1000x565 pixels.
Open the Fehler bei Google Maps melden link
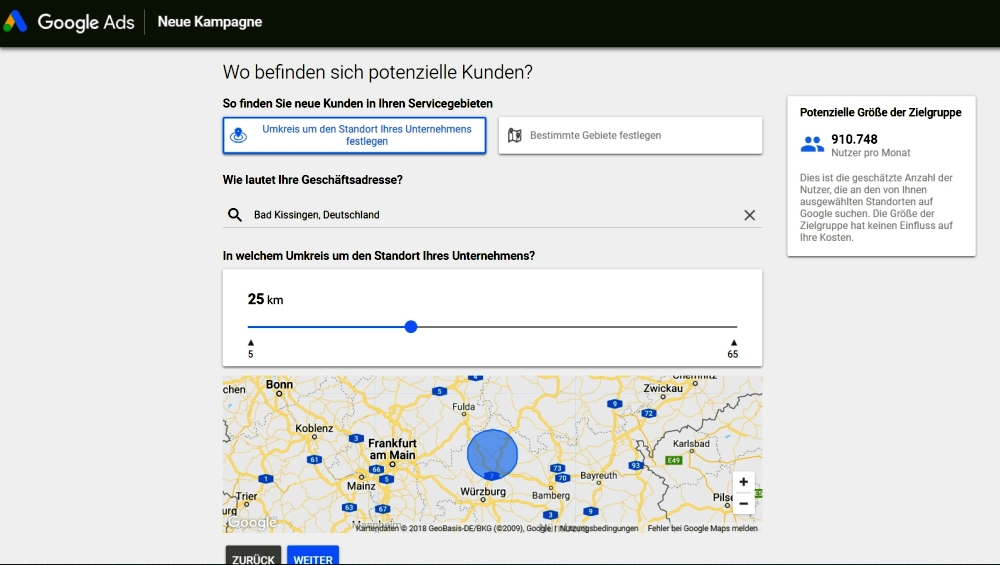tap(702, 528)
